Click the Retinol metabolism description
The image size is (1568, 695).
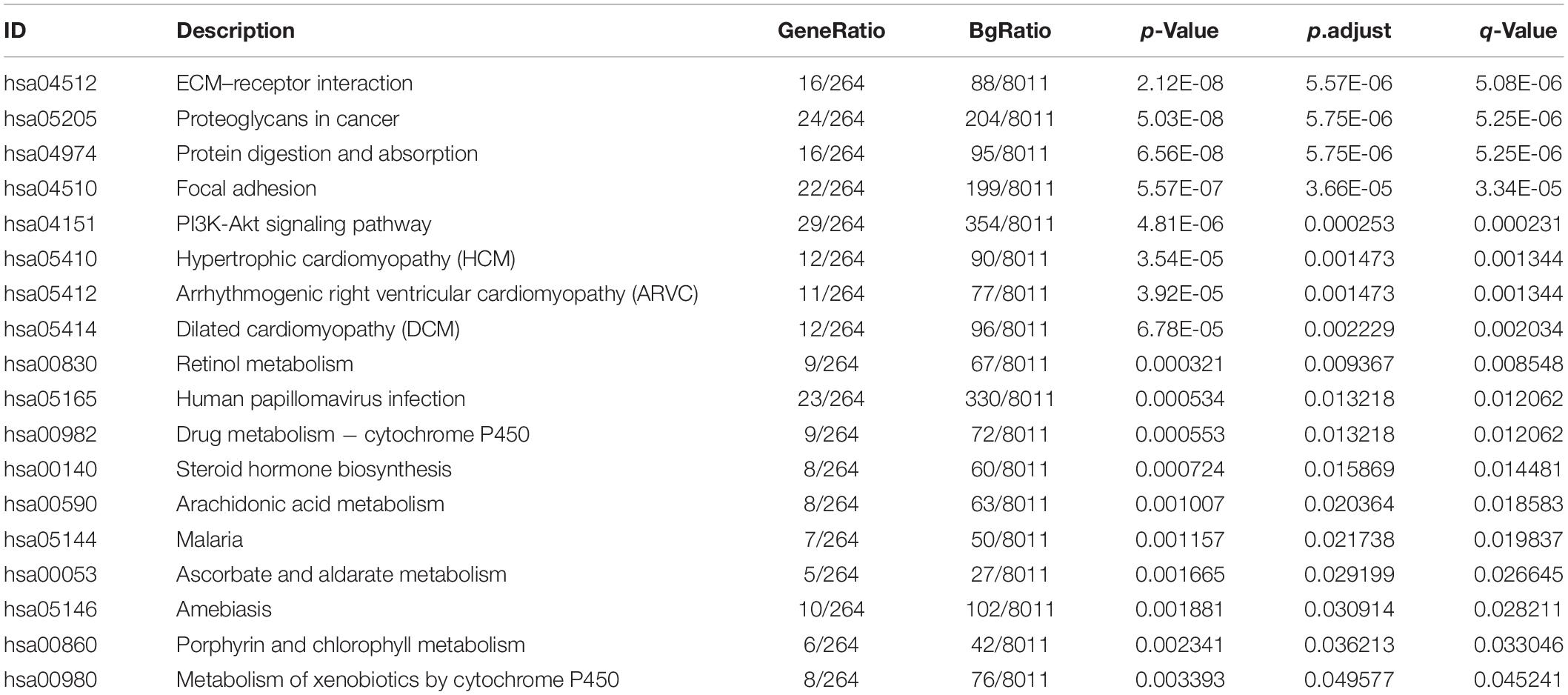click(264, 364)
